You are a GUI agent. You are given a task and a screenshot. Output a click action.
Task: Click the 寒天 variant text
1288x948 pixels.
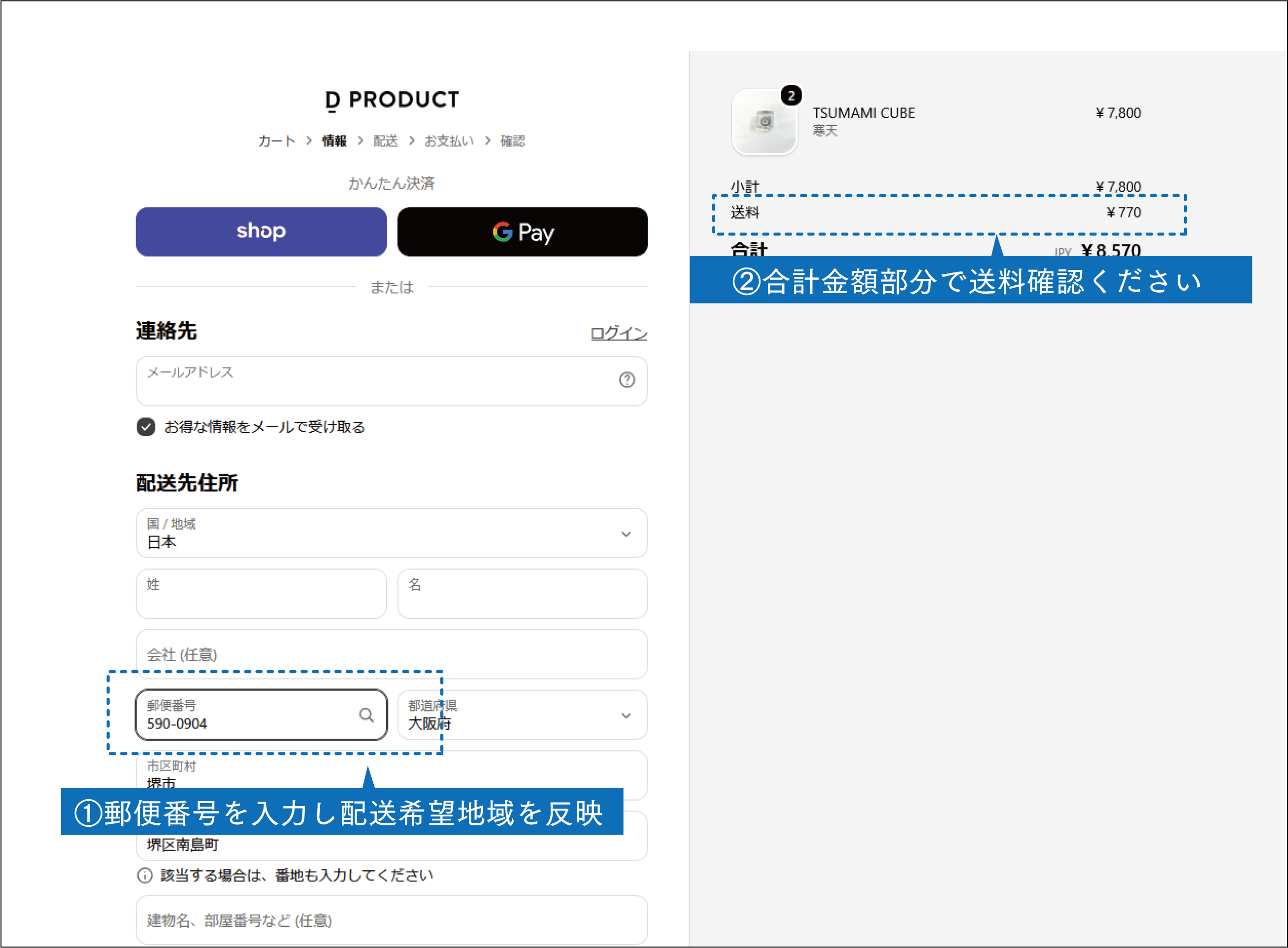825,131
